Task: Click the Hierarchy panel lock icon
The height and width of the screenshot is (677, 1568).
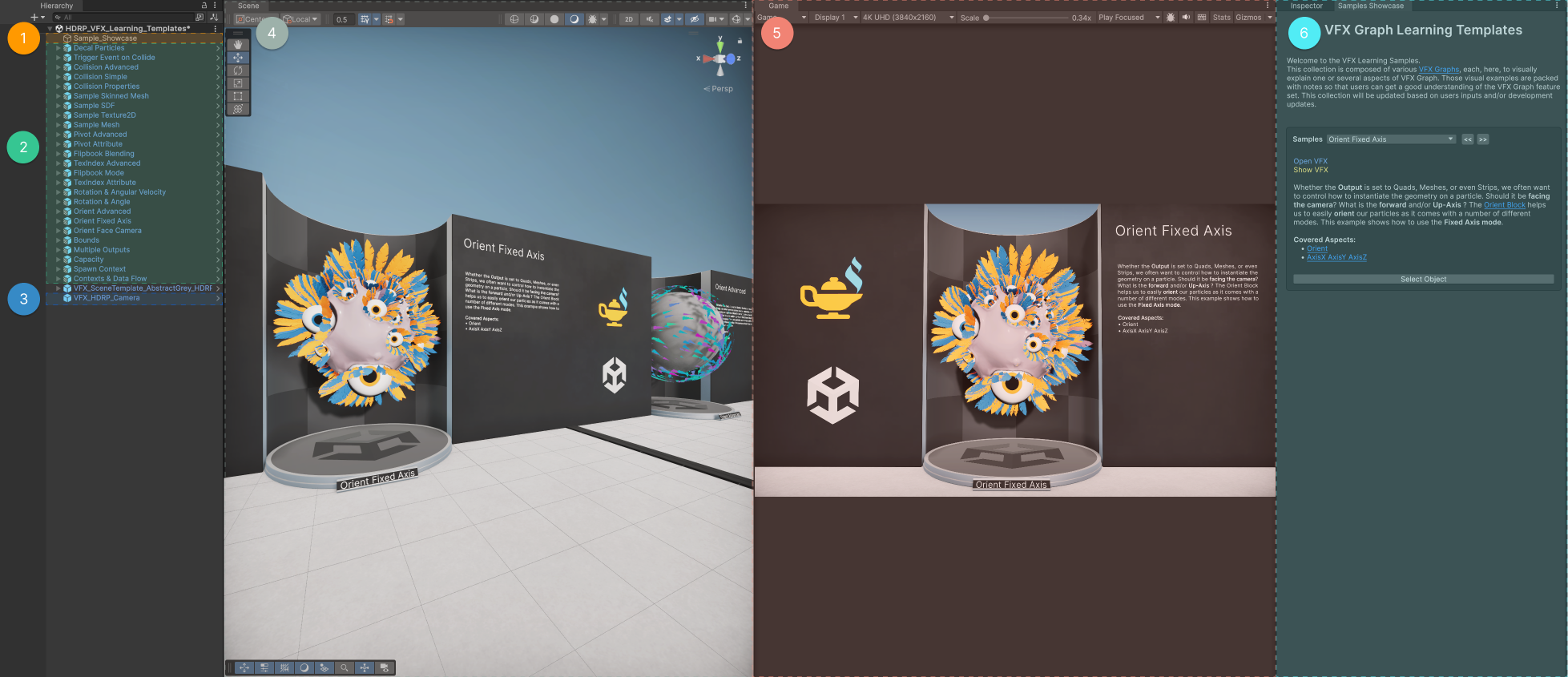Action: click(204, 6)
